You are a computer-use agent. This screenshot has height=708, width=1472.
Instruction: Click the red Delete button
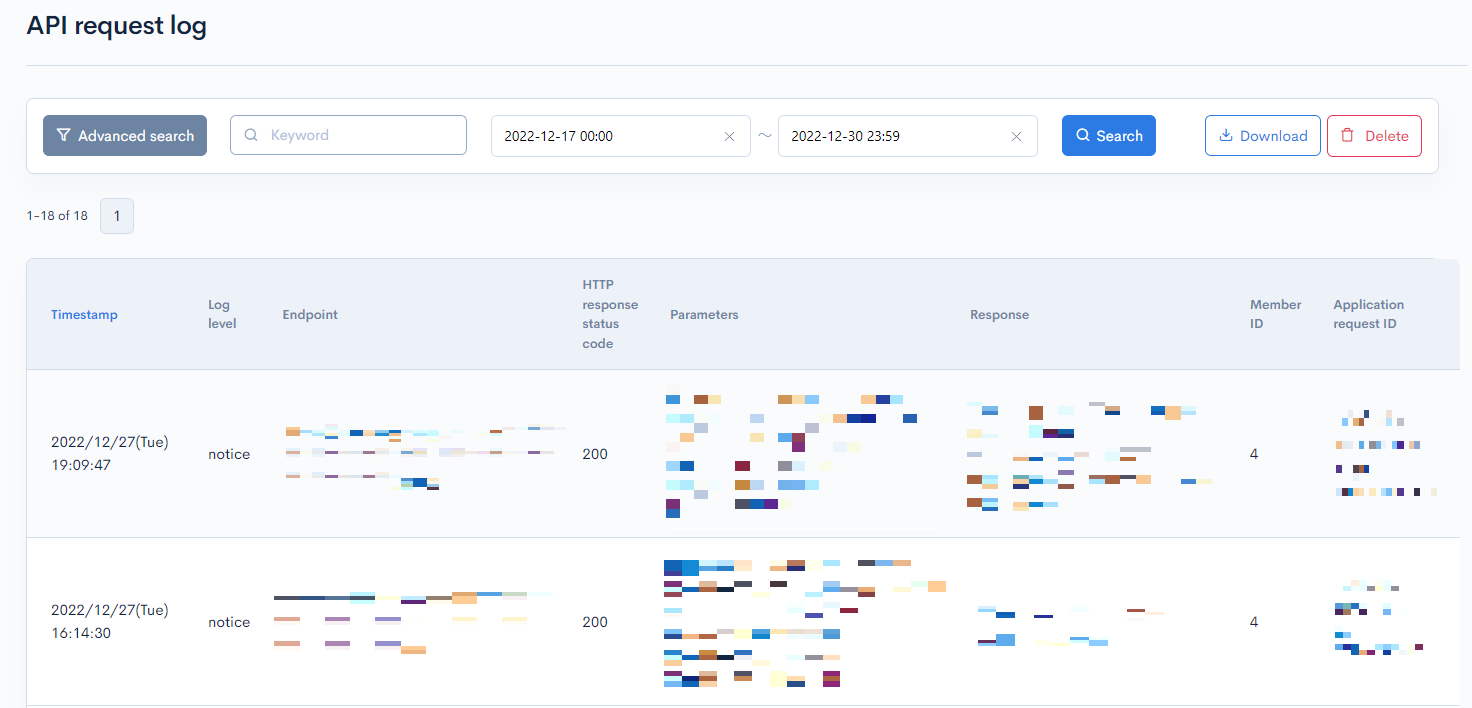point(1373,136)
